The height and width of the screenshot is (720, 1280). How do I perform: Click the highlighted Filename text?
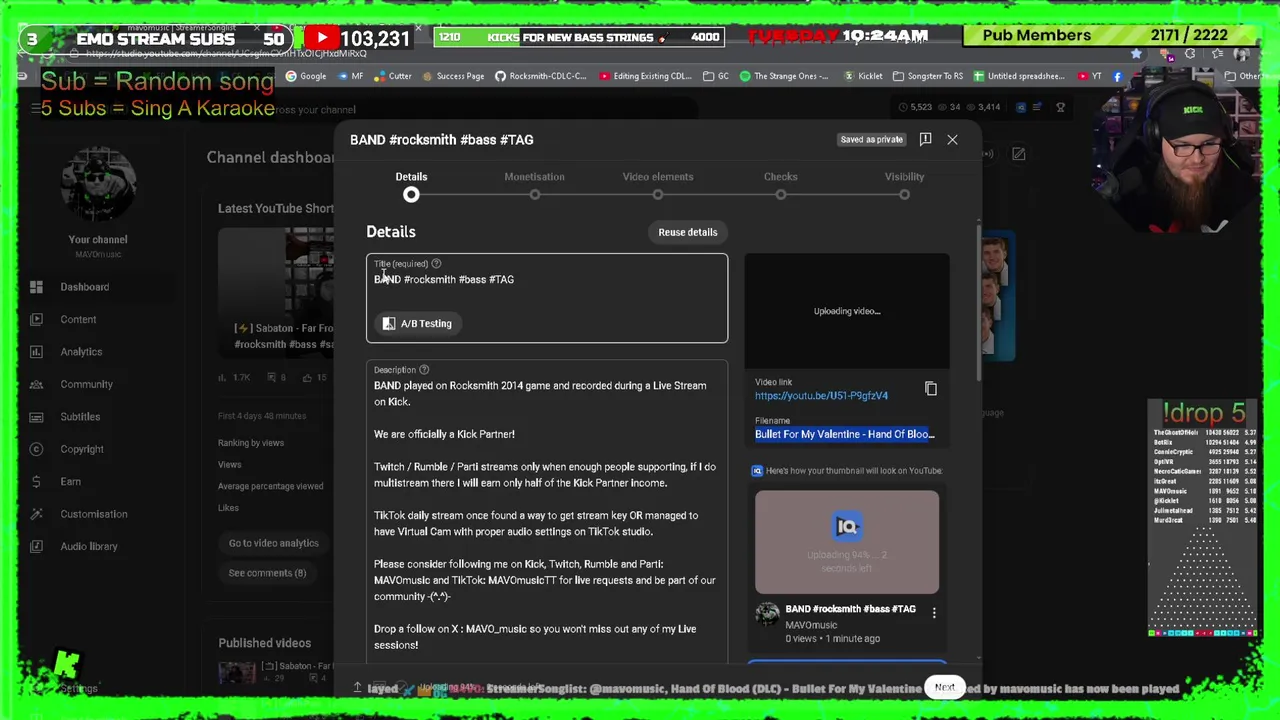click(x=845, y=434)
